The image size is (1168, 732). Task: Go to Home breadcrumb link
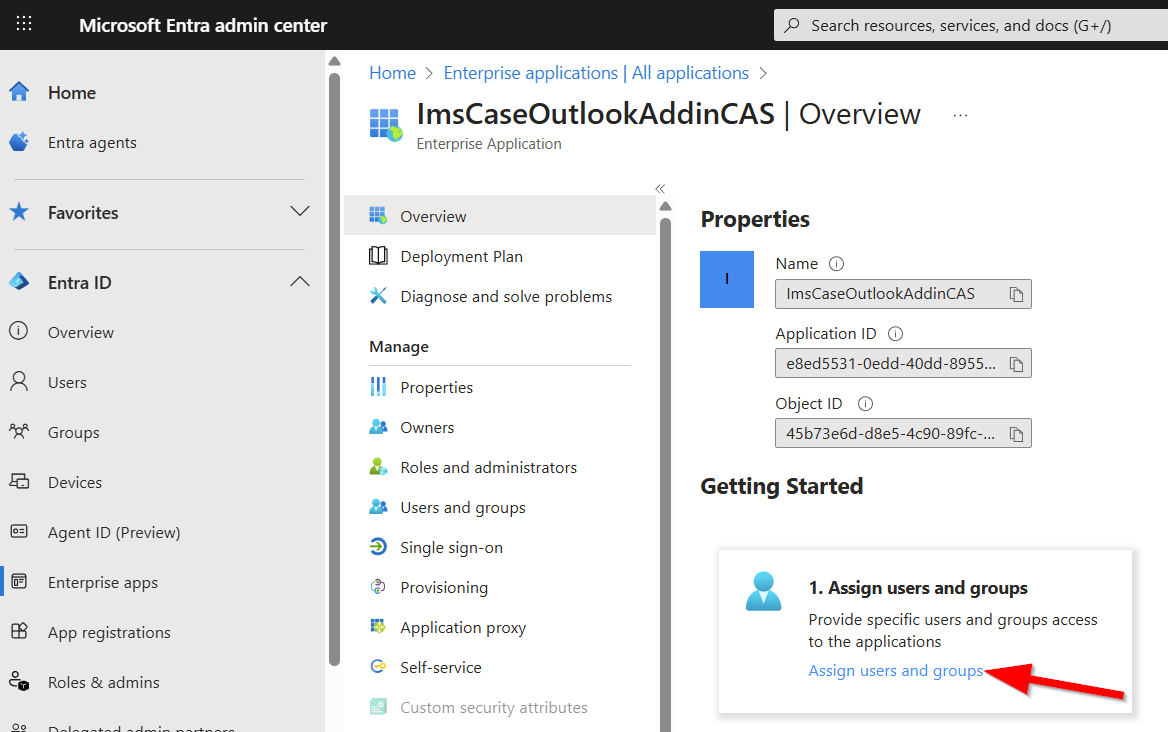[x=393, y=73]
